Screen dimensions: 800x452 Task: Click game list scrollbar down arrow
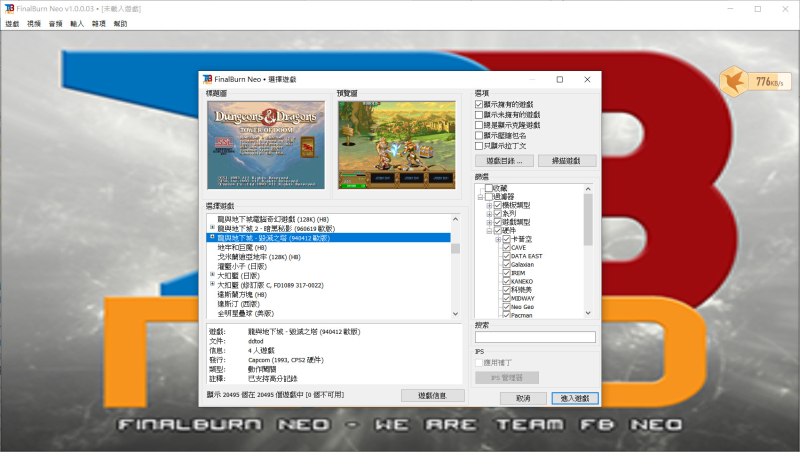pos(455,314)
